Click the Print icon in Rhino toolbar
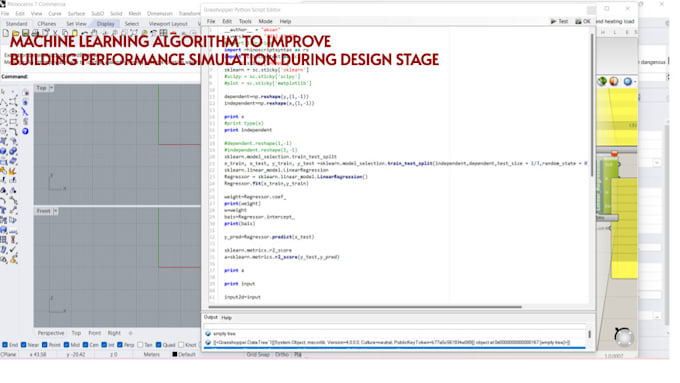Screen dimensions: 680x383 tap(36, 33)
